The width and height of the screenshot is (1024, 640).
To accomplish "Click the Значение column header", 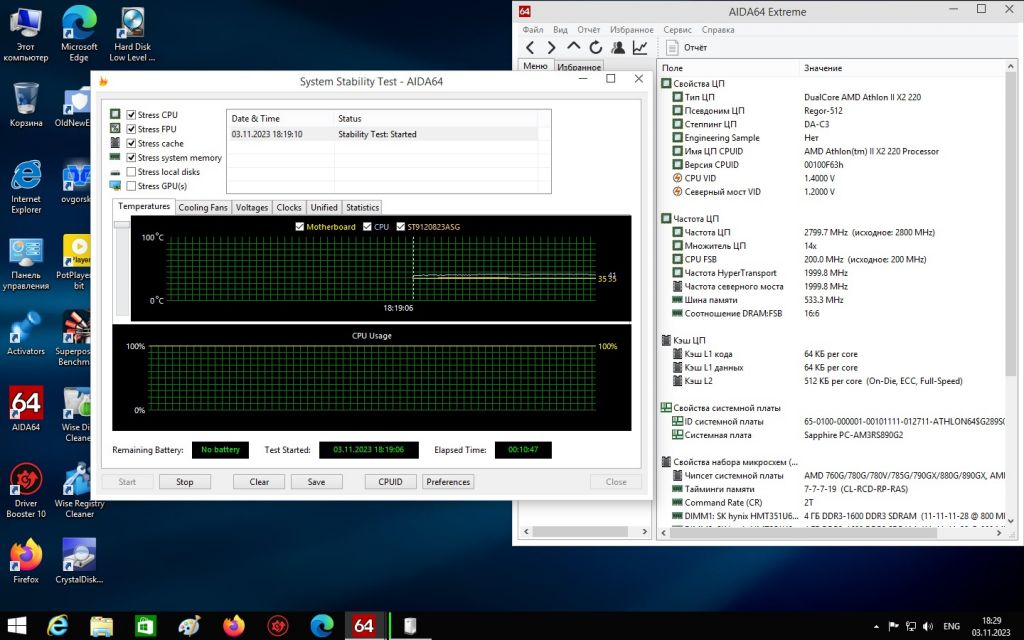I will [903, 68].
